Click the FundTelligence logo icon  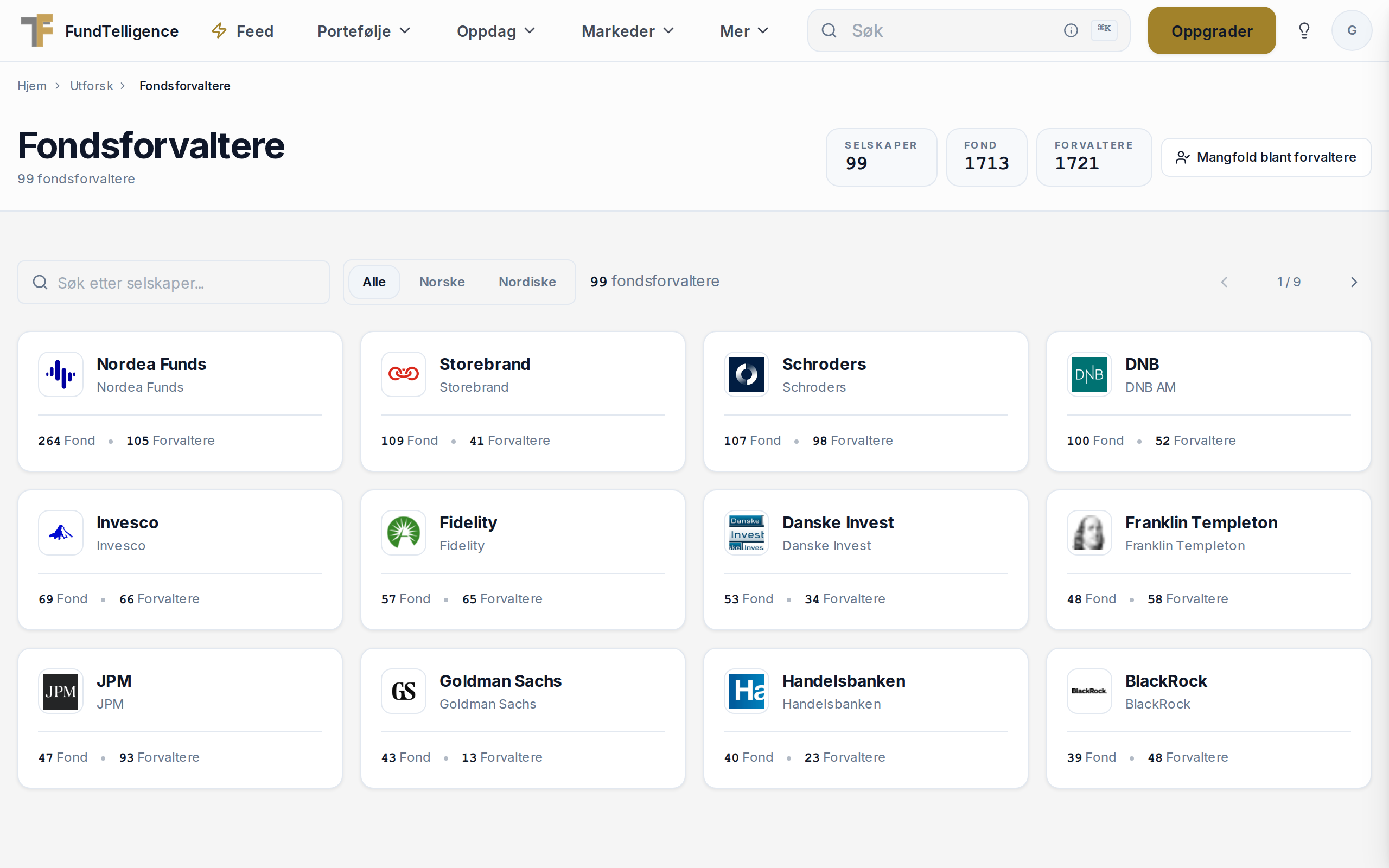pyautogui.click(x=37, y=30)
